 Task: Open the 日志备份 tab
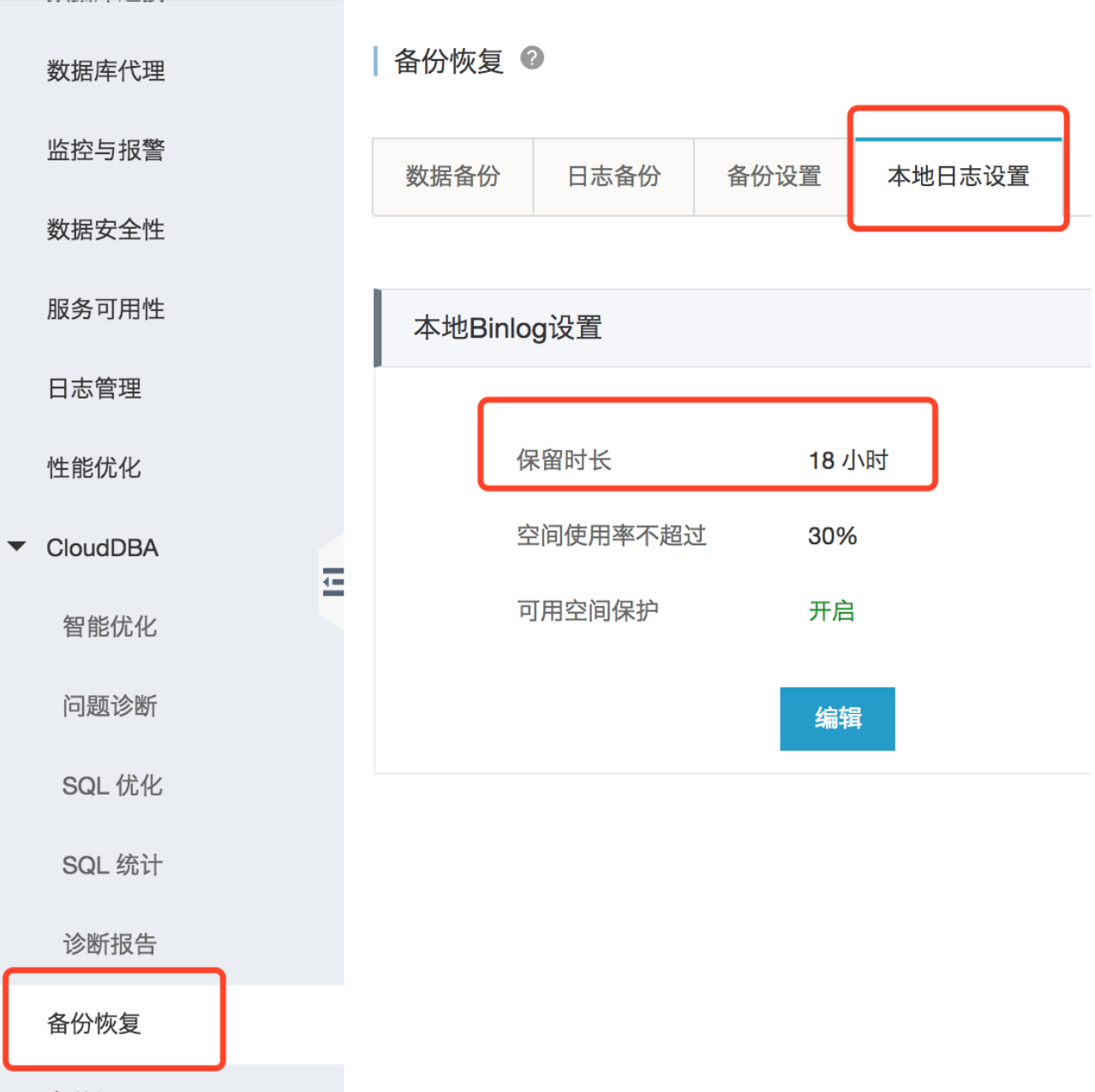pyautogui.click(x=613, y=177)
